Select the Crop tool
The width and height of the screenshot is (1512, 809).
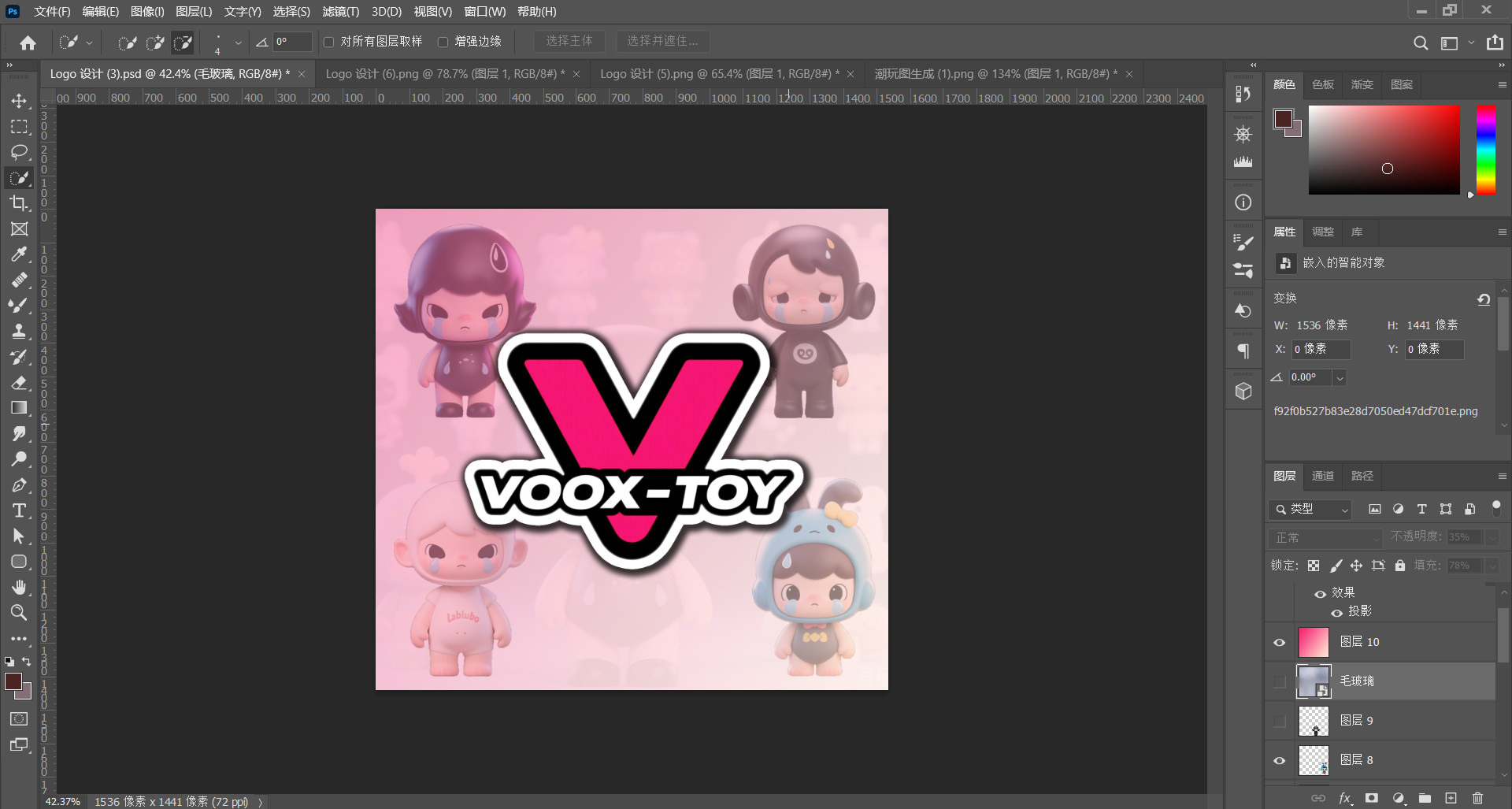[19, 203]
